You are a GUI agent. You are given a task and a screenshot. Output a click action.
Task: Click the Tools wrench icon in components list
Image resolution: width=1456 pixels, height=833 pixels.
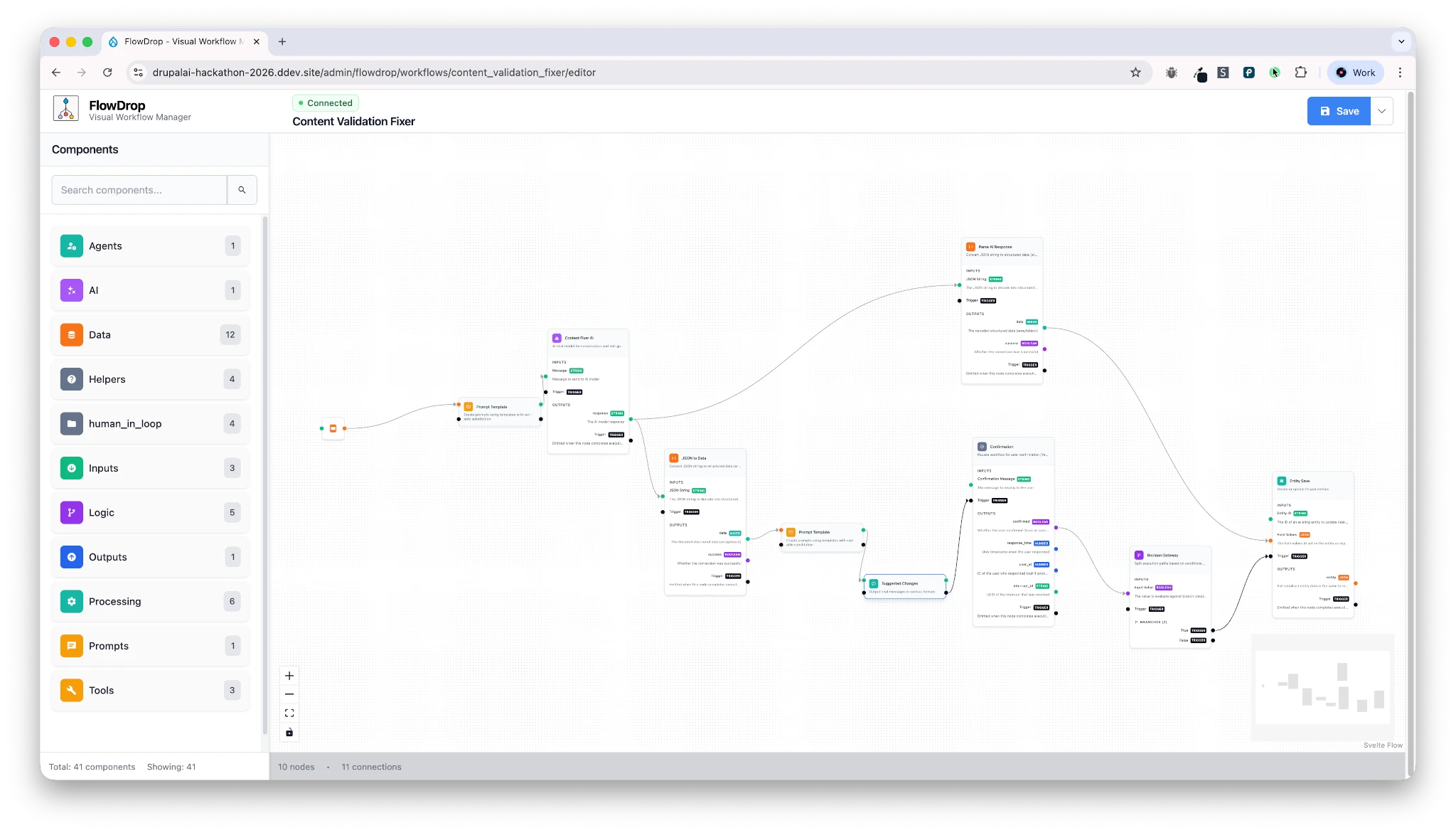72,690
